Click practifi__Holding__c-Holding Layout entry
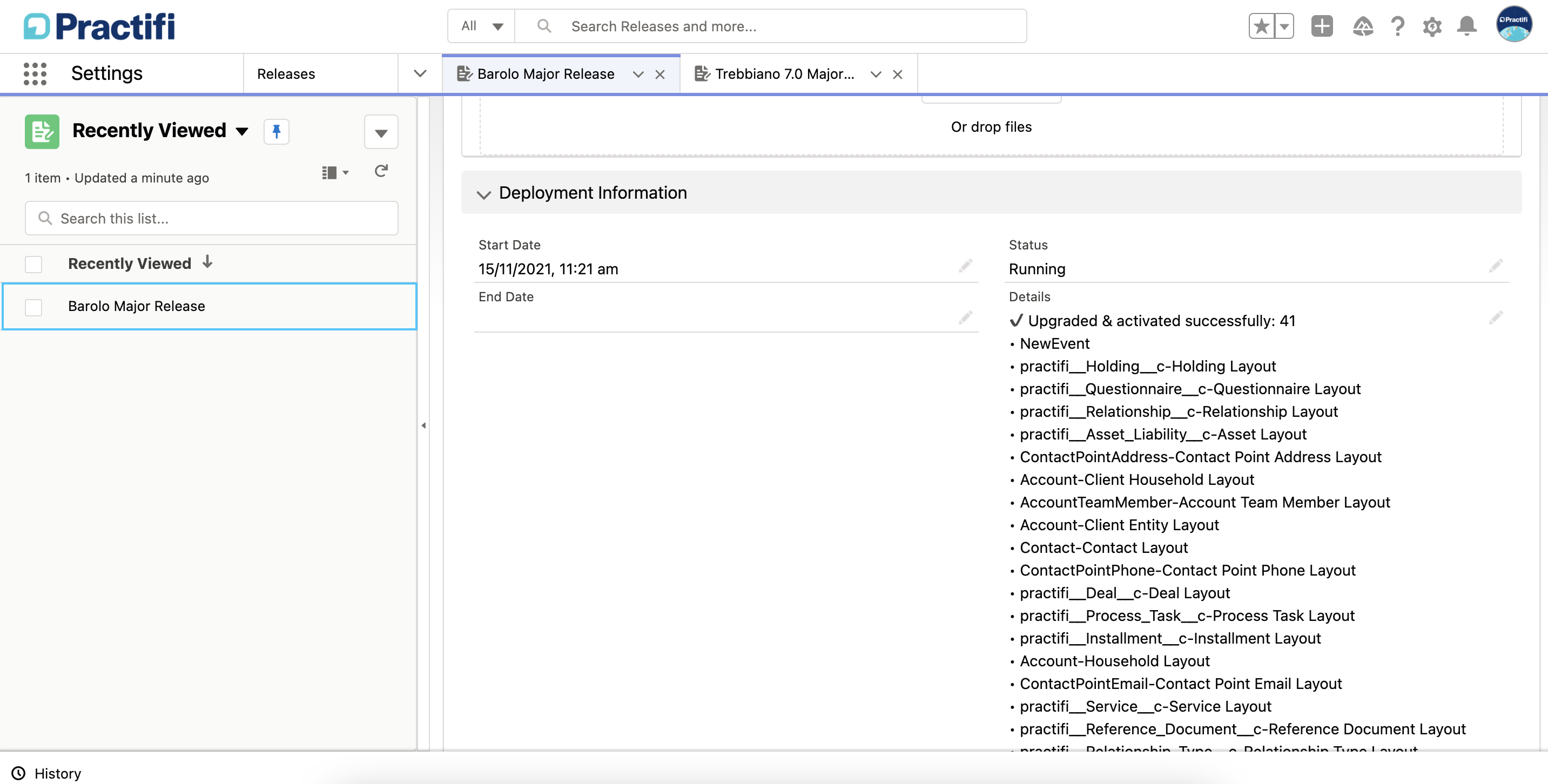 (1147, 367)
